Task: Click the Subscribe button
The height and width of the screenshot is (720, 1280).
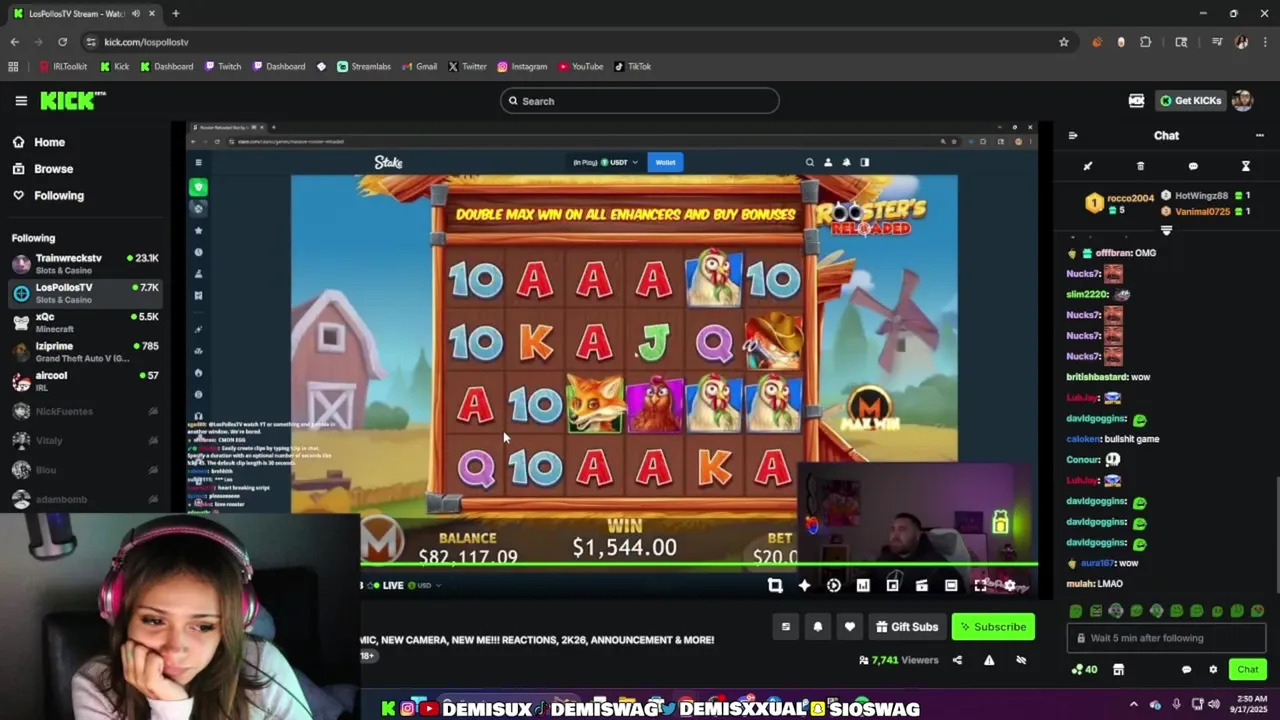Action: (x=993, y=627)
